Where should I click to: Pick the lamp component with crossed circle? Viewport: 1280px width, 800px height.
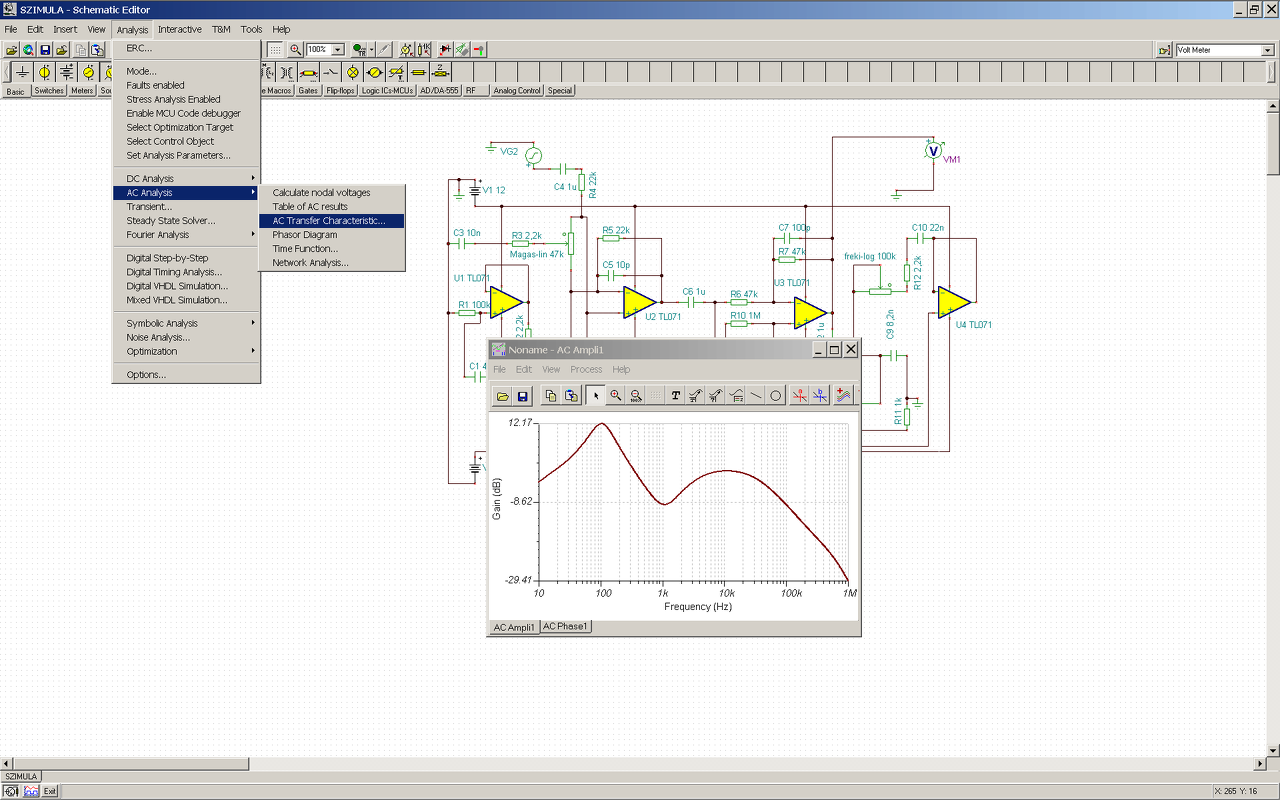point(352,72)
